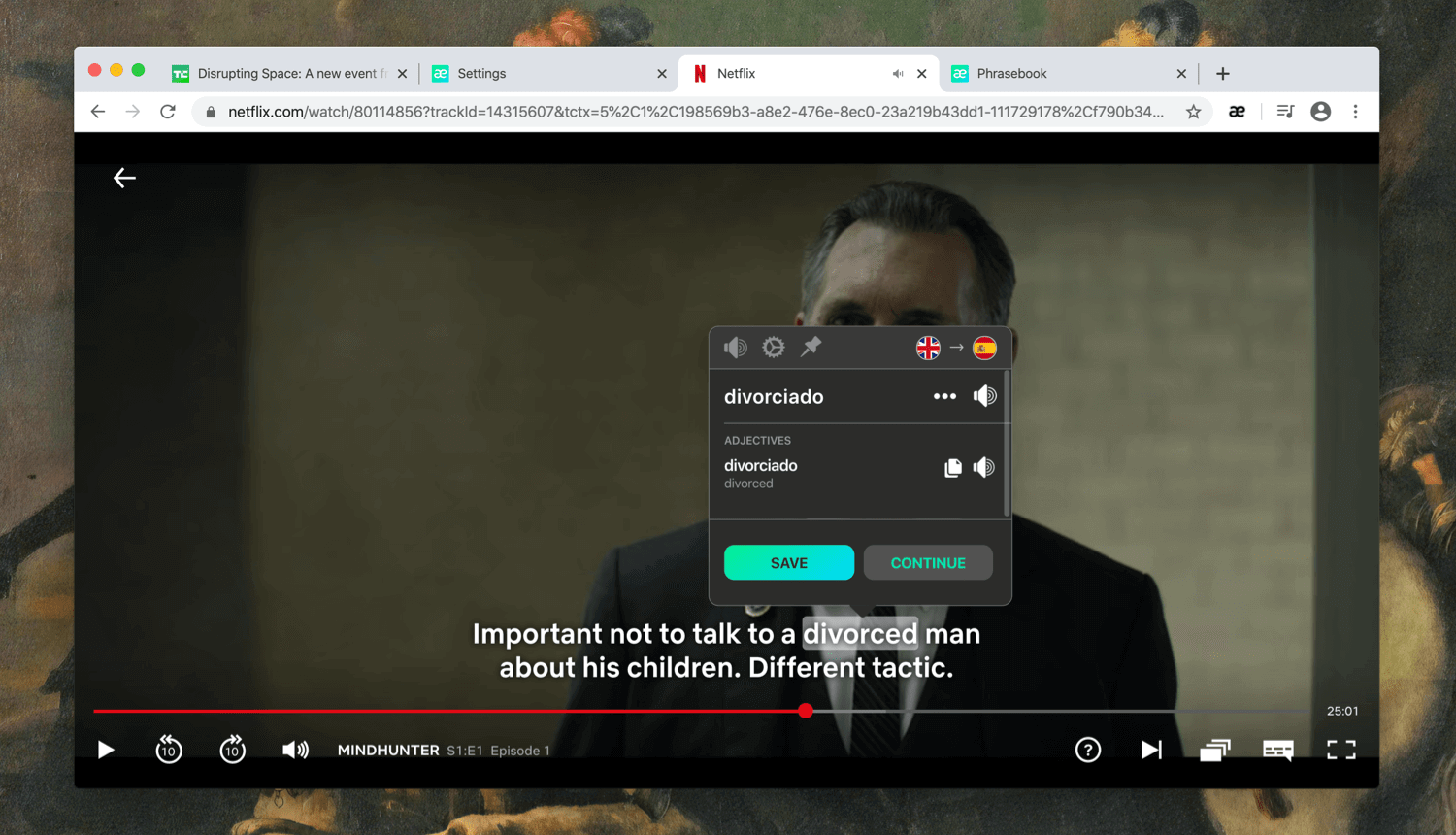Copy the divorciado translation

click(952, 467)
